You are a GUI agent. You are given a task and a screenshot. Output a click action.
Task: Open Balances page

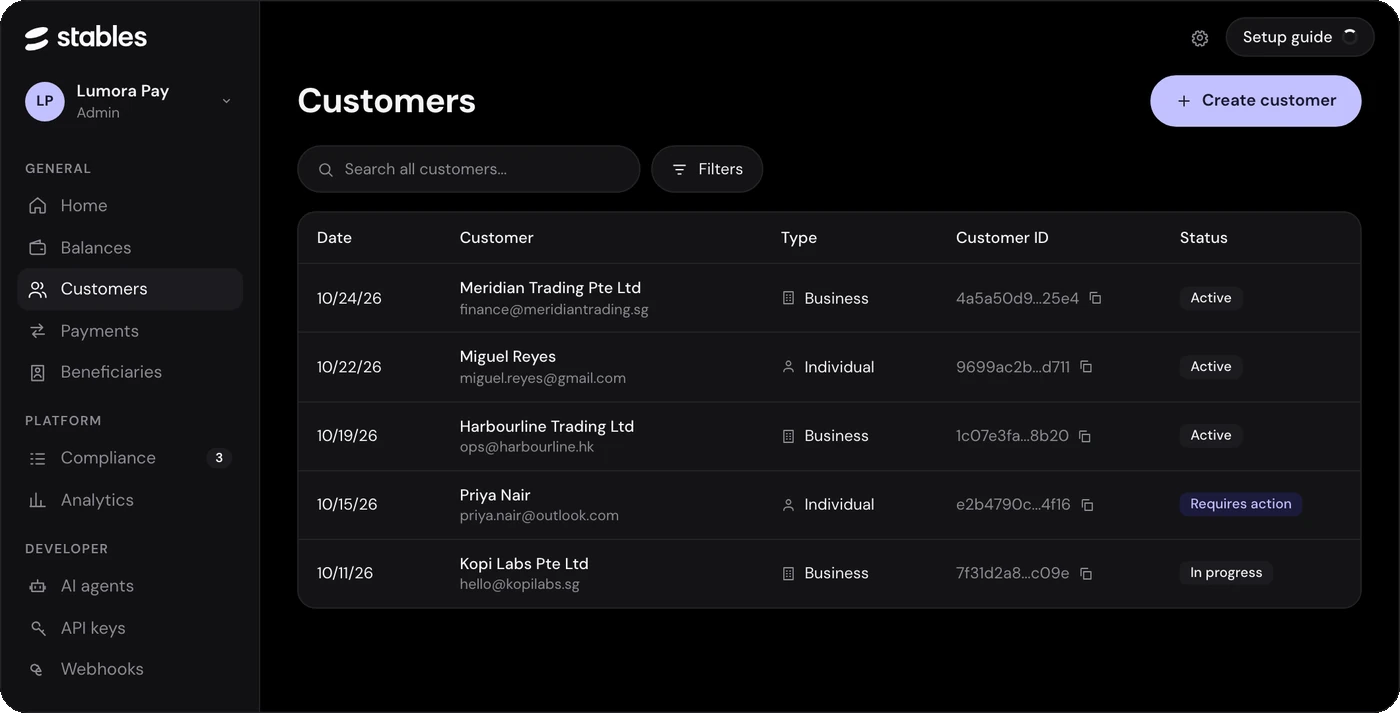click(130, 248)
